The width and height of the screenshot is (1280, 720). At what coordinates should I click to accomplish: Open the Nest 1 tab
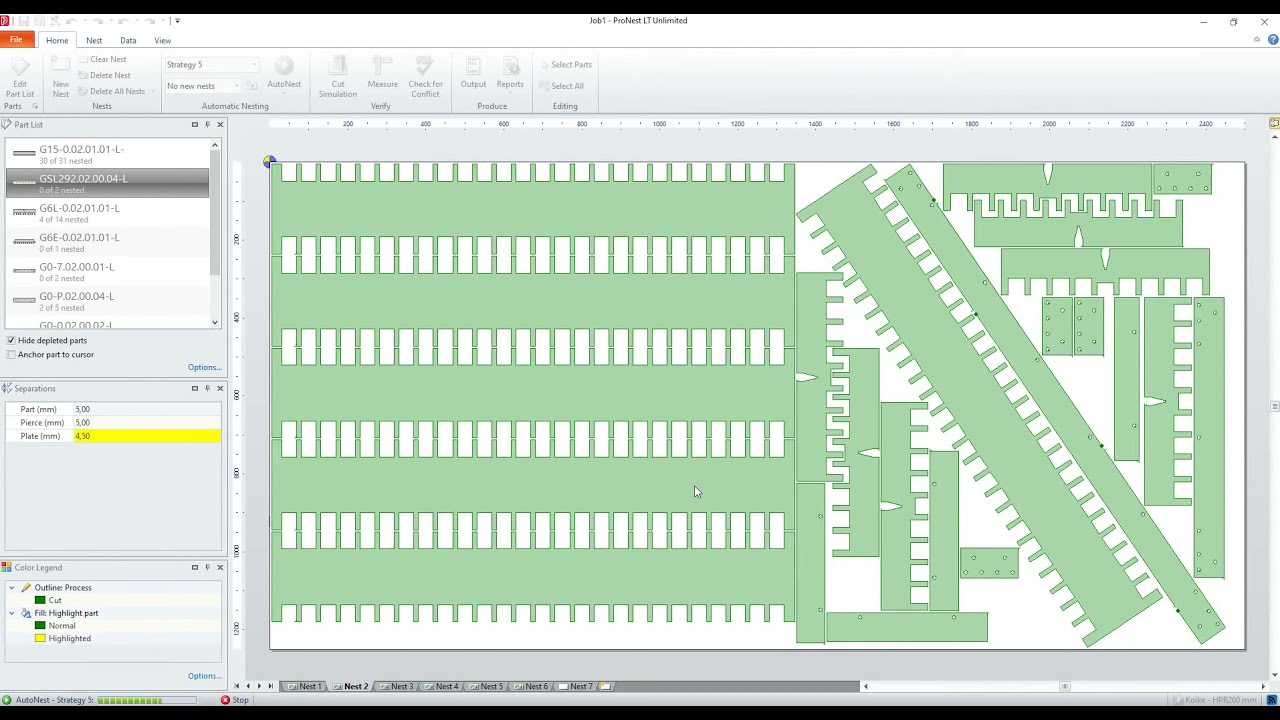coord(304,686)
